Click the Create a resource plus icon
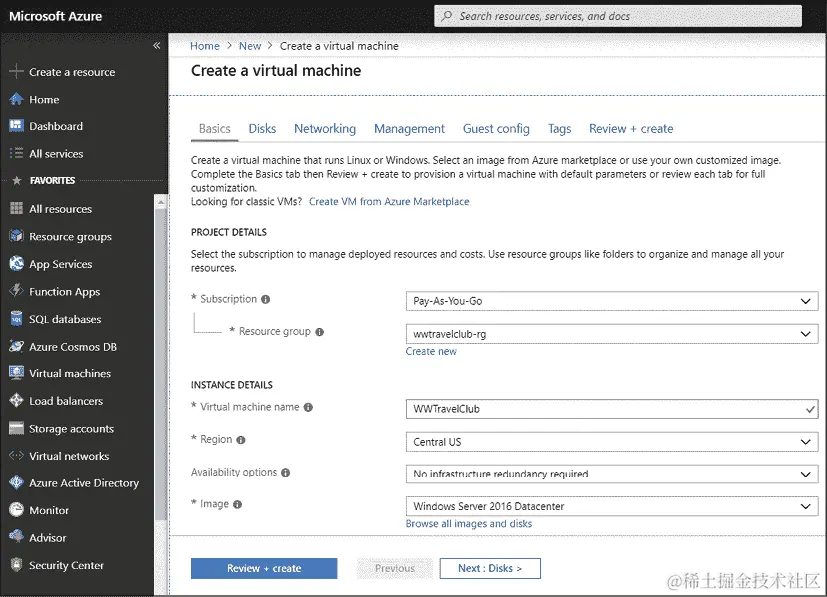 pyautogui.click(x=16, y=71)
